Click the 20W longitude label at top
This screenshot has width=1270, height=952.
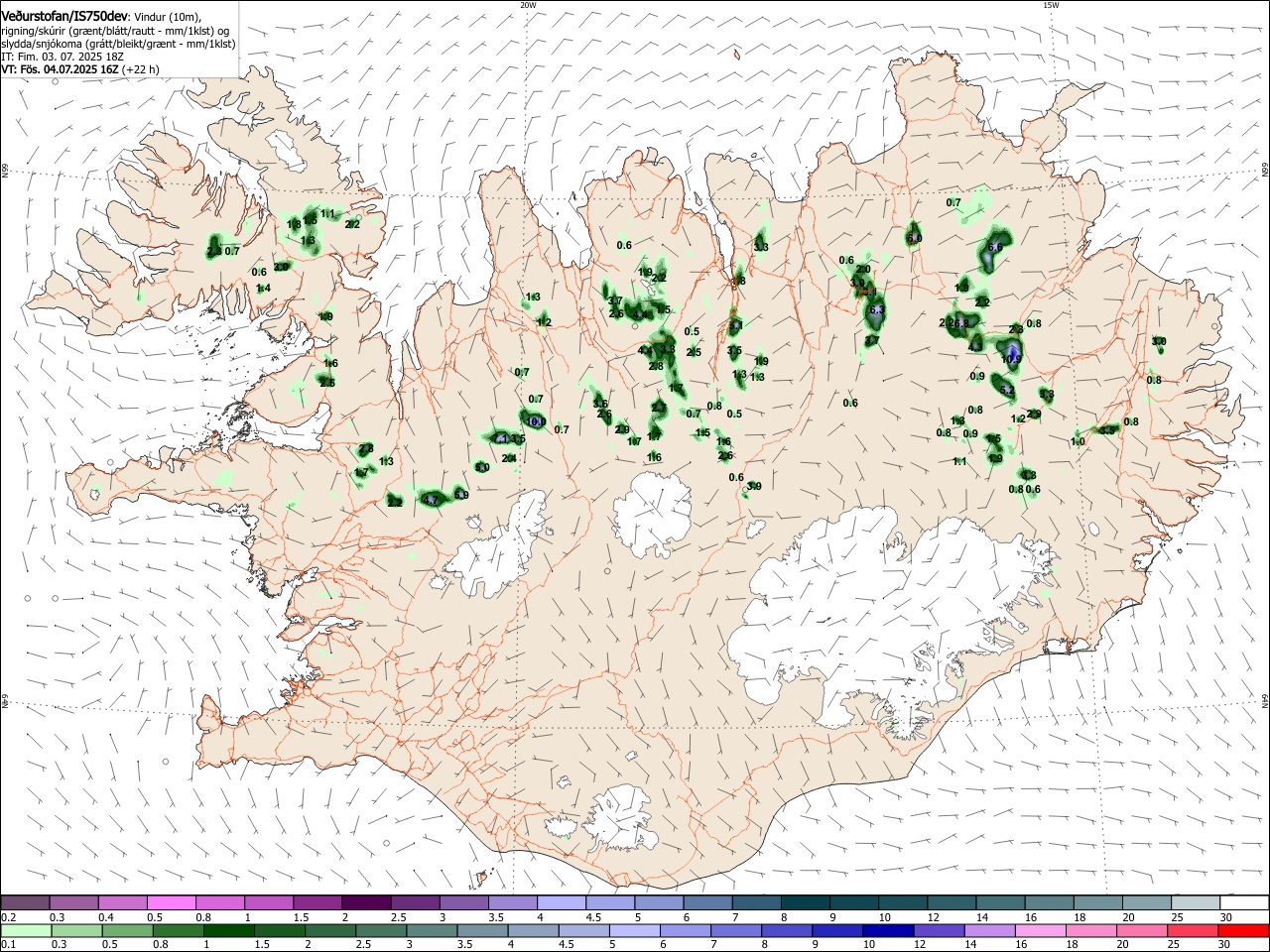528,5
